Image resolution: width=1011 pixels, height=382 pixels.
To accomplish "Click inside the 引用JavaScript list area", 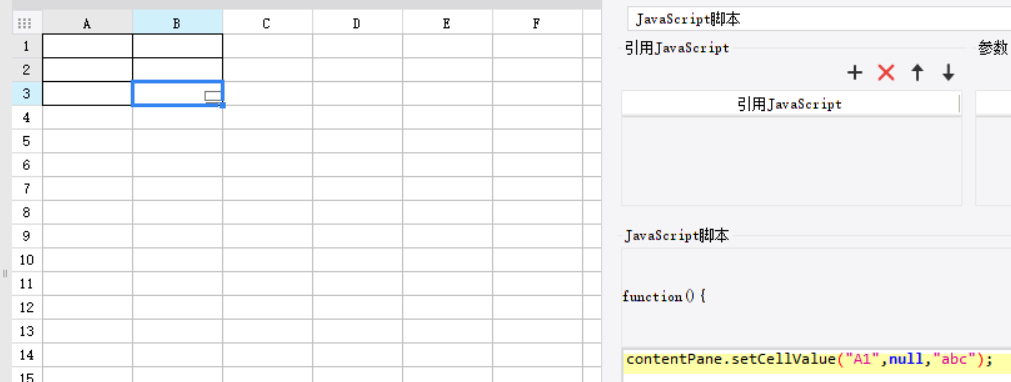I will [x=791, y=161].
